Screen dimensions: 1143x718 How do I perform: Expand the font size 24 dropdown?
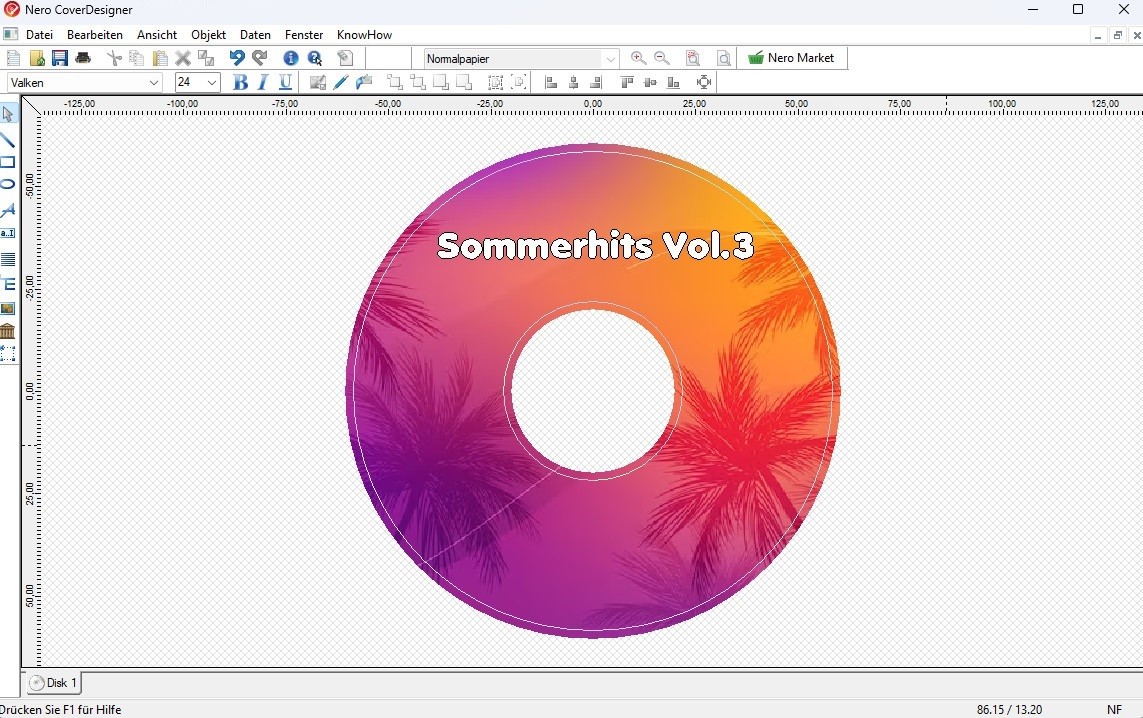(211, 82)
